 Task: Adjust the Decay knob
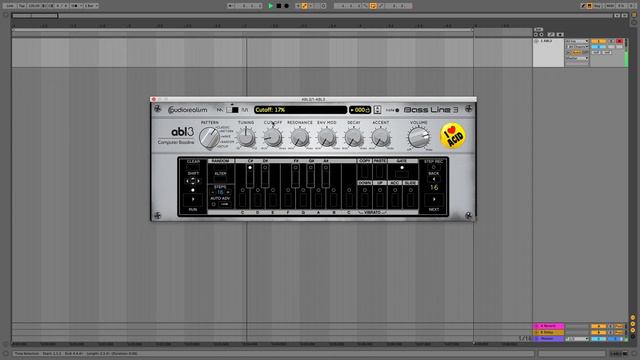(x=353, y=138)
